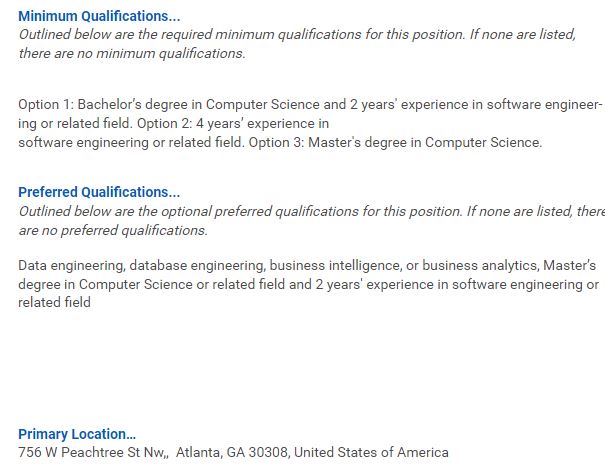Click the line starting 'Data engineering, database engineering'
This screenshot has height=467, width=605.
(307, 266)
